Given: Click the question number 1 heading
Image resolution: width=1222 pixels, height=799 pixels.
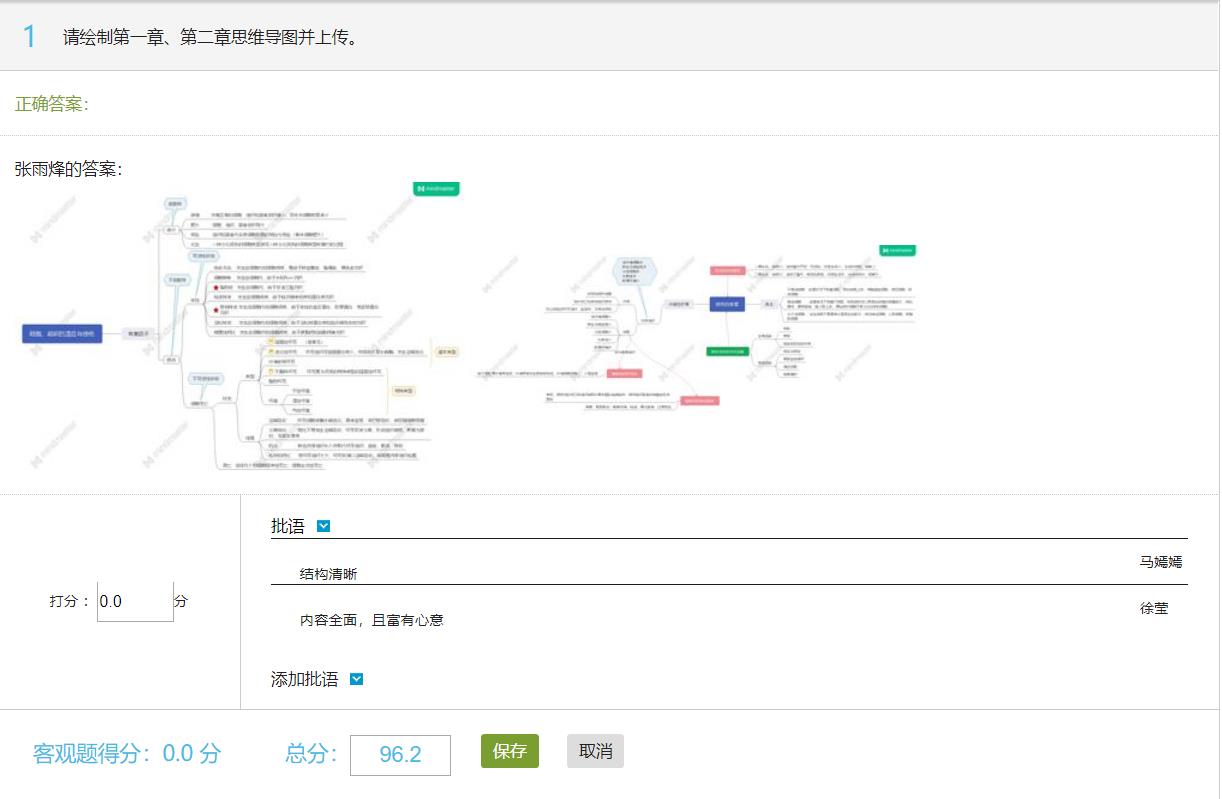Looking at the screenshot, I should (29, 37).
